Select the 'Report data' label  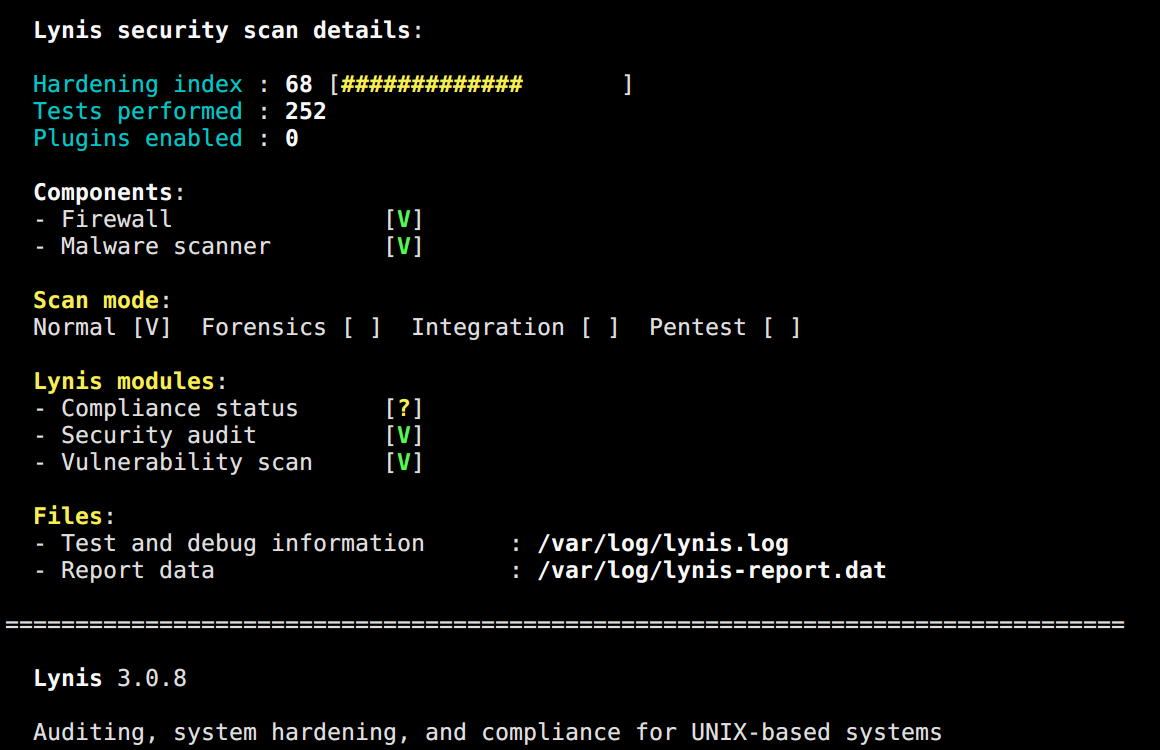[138, 570]
